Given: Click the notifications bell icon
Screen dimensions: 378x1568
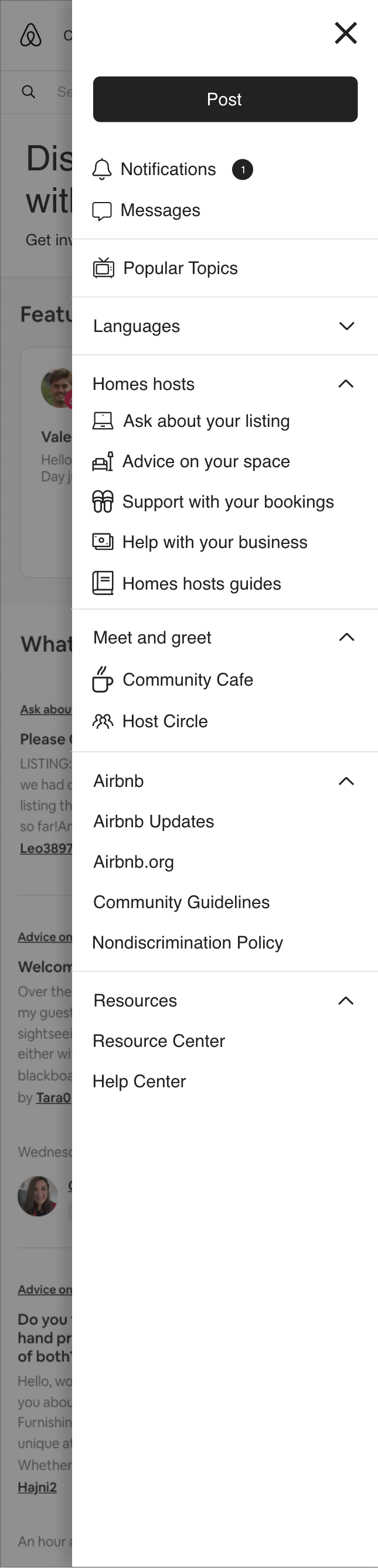Looking at the screenshot, I should [x=102, y=169].
